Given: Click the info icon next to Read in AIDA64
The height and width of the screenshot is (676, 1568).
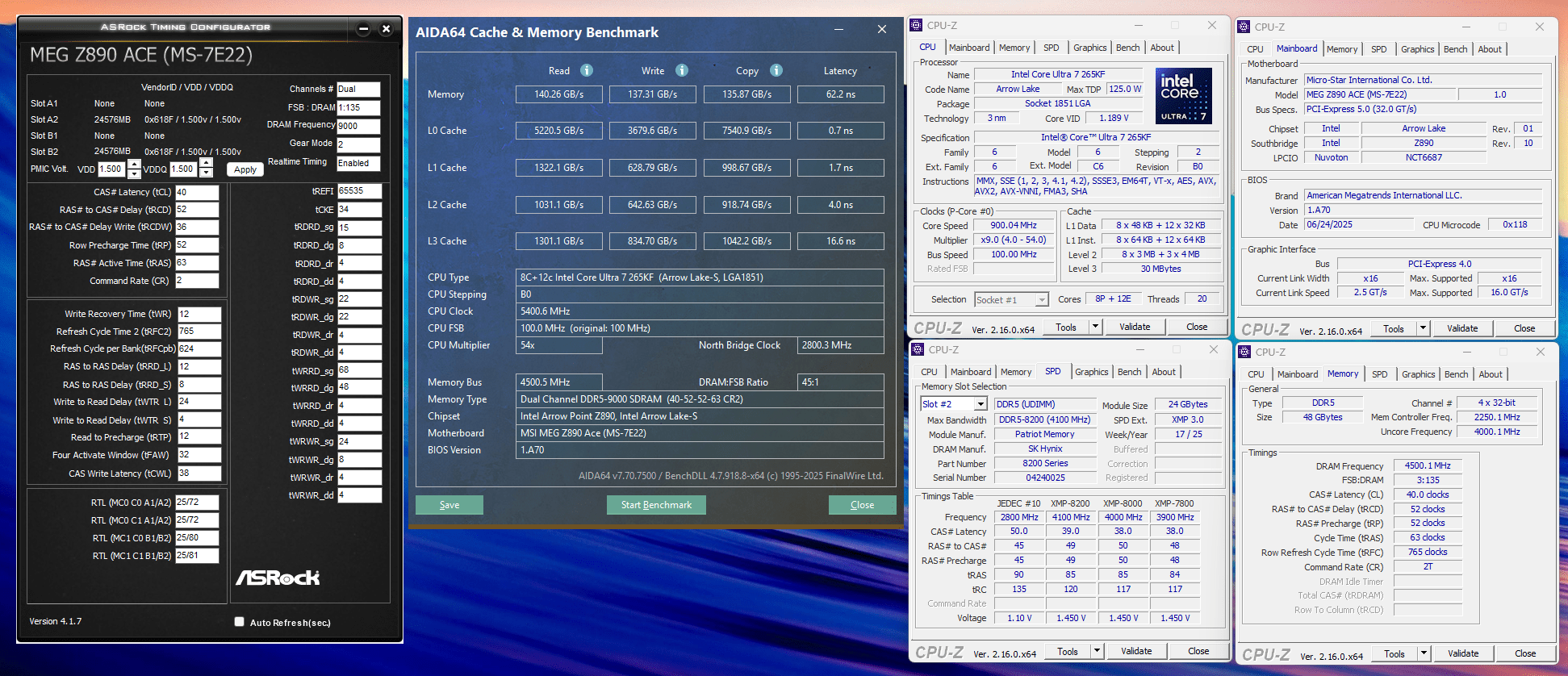Looking at the screenshot, I should point(587,70).
